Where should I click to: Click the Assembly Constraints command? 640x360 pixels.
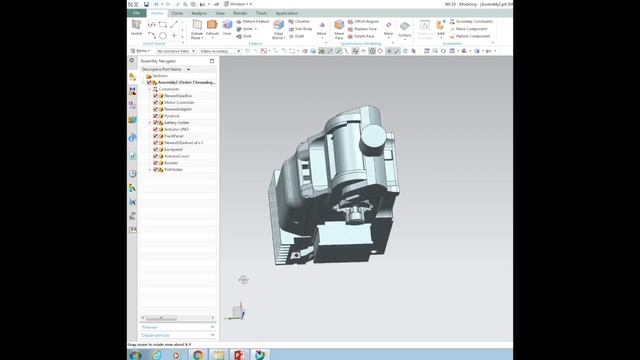tap(471, 21)
